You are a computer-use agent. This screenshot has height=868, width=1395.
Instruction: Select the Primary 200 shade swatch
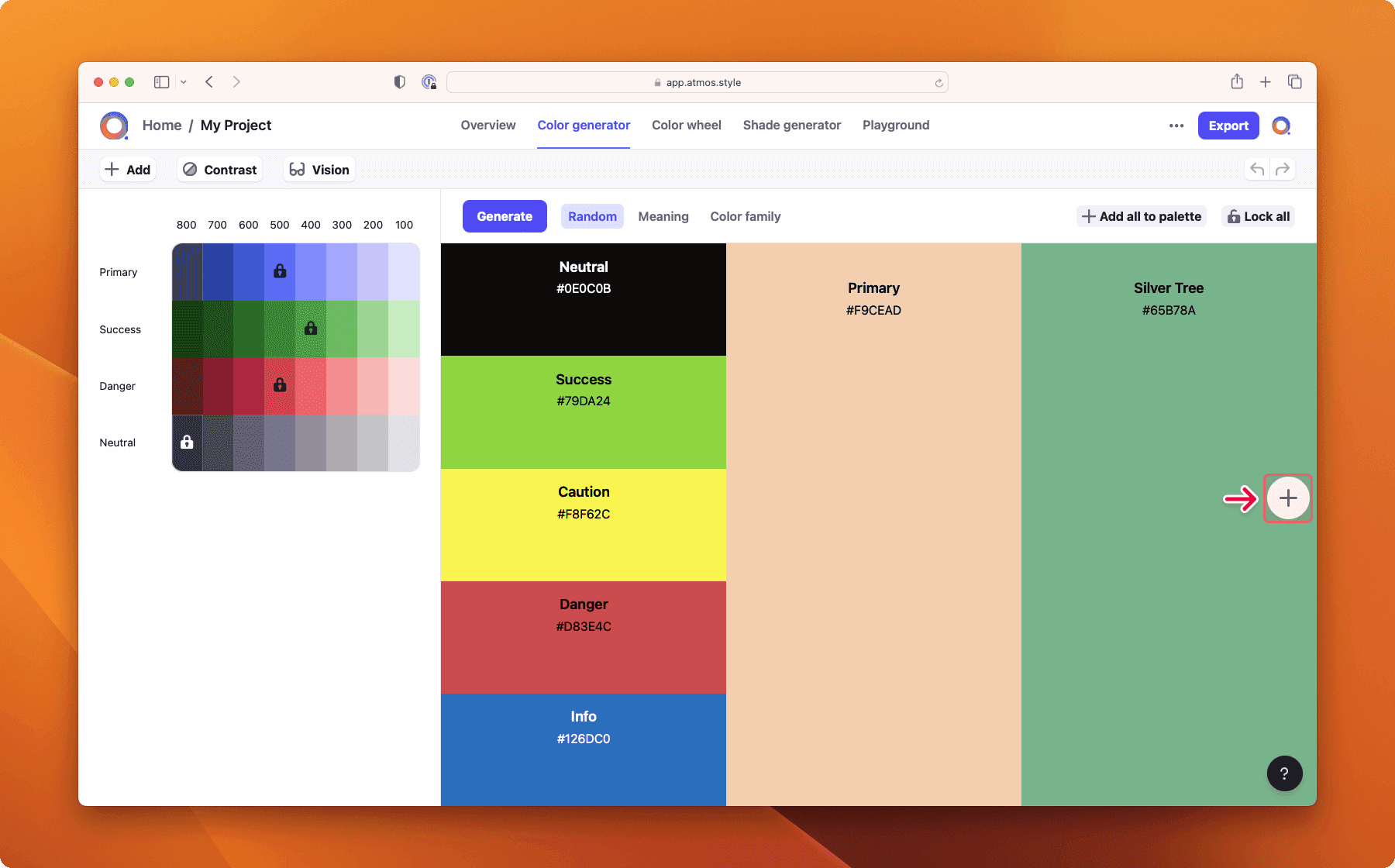373,271
